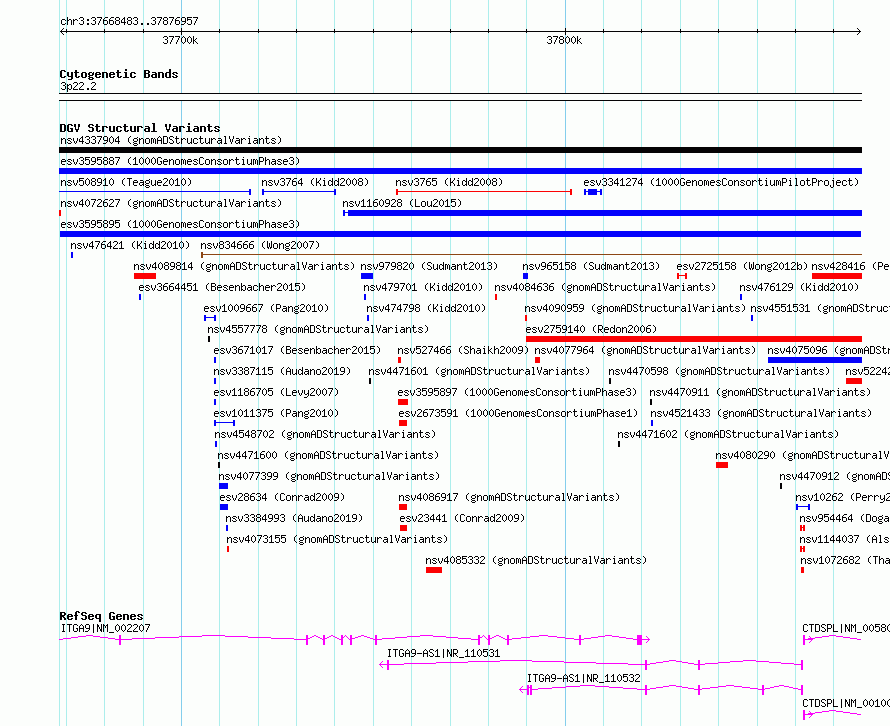Open nsv4521433 gnomAD label
Image resolution: width=890 pixels, height=726 pixels.
click(761, 413)
